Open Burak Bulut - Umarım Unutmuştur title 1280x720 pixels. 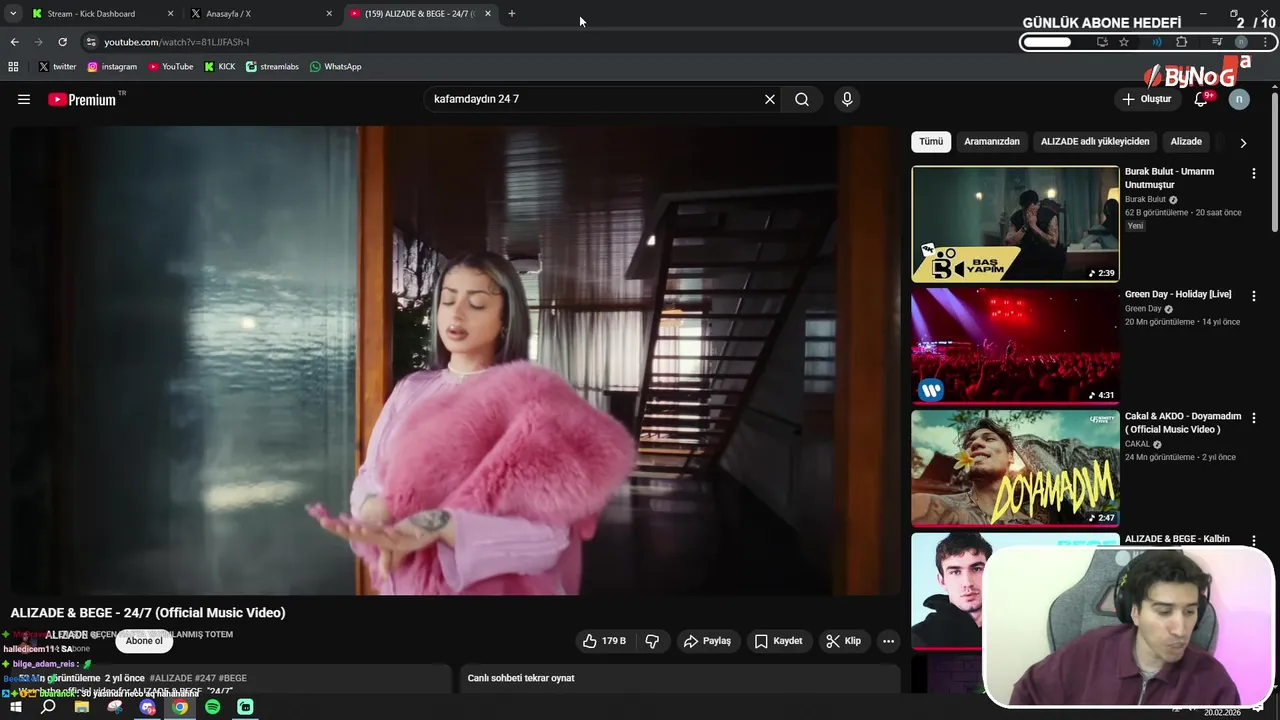point(1169,178)
